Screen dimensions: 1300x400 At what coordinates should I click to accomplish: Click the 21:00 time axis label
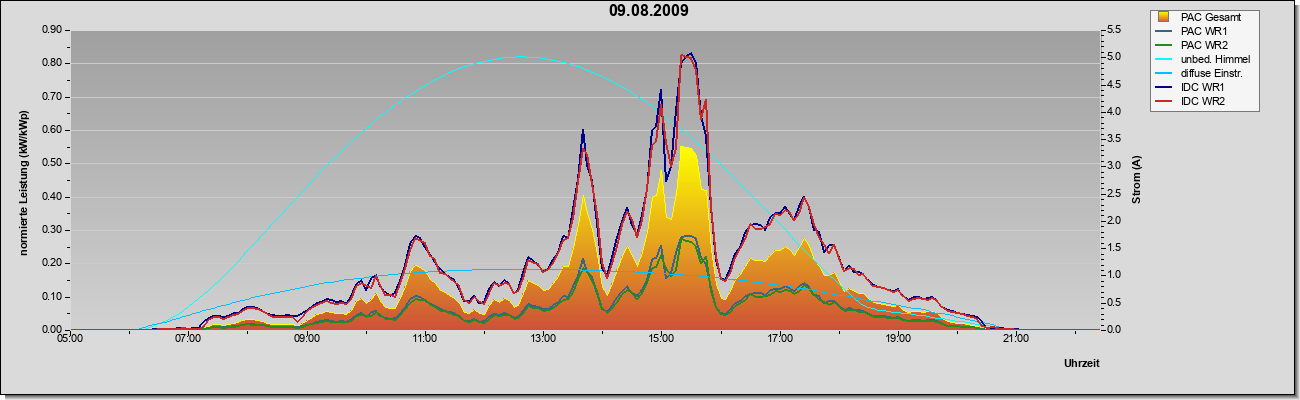pos(1016,339)
